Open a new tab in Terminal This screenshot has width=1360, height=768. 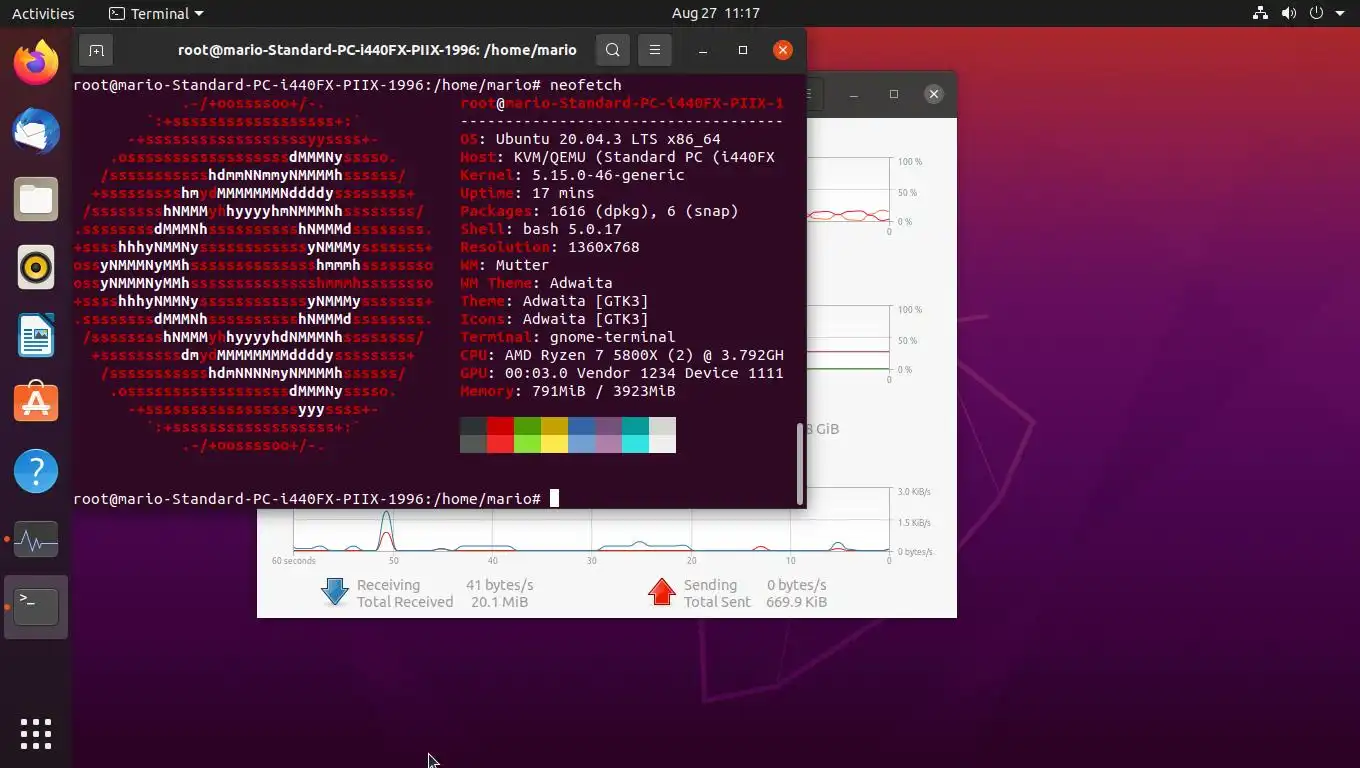[96, 50]
